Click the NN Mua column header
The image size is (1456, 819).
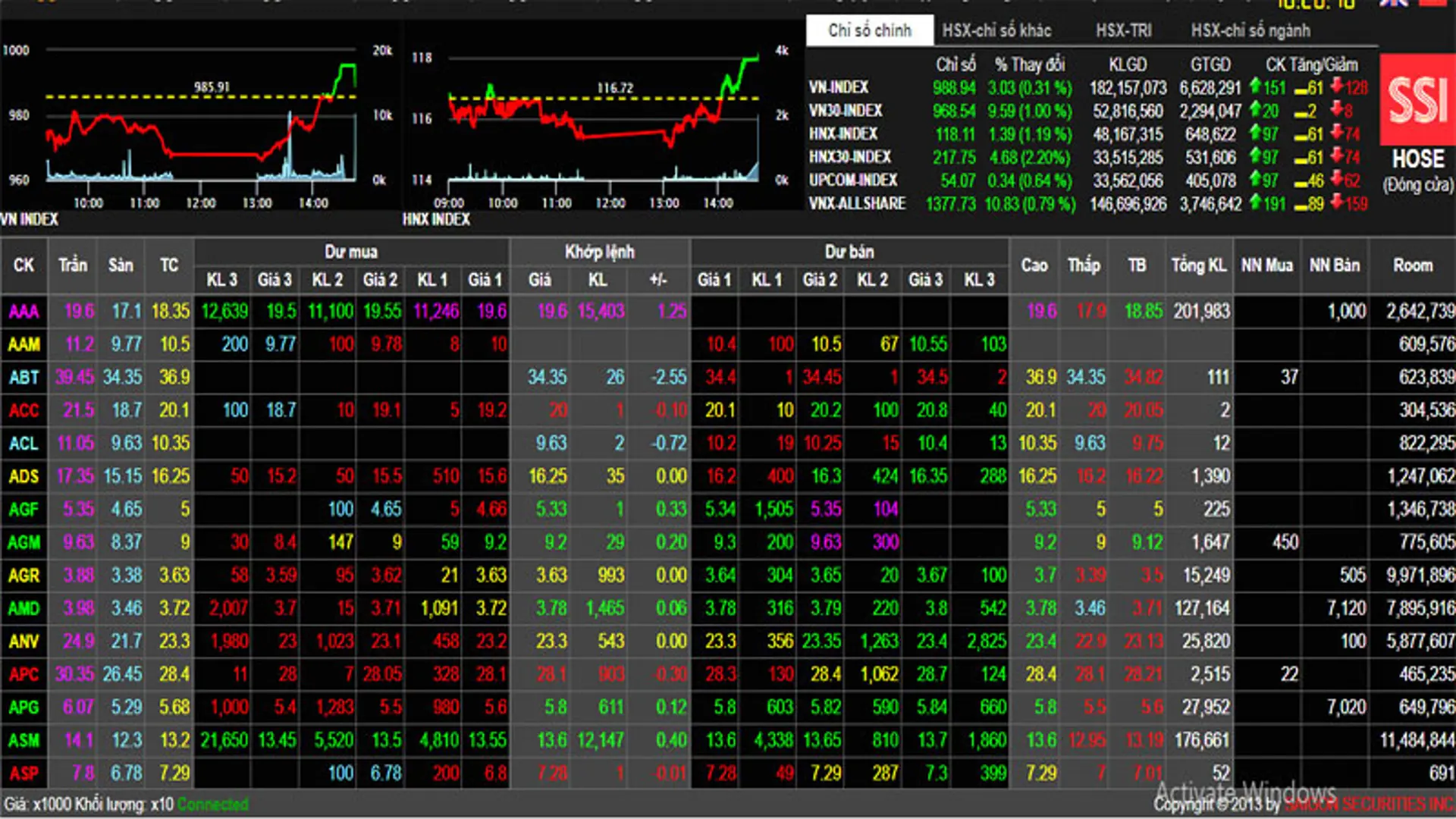tap(1266, 265)
